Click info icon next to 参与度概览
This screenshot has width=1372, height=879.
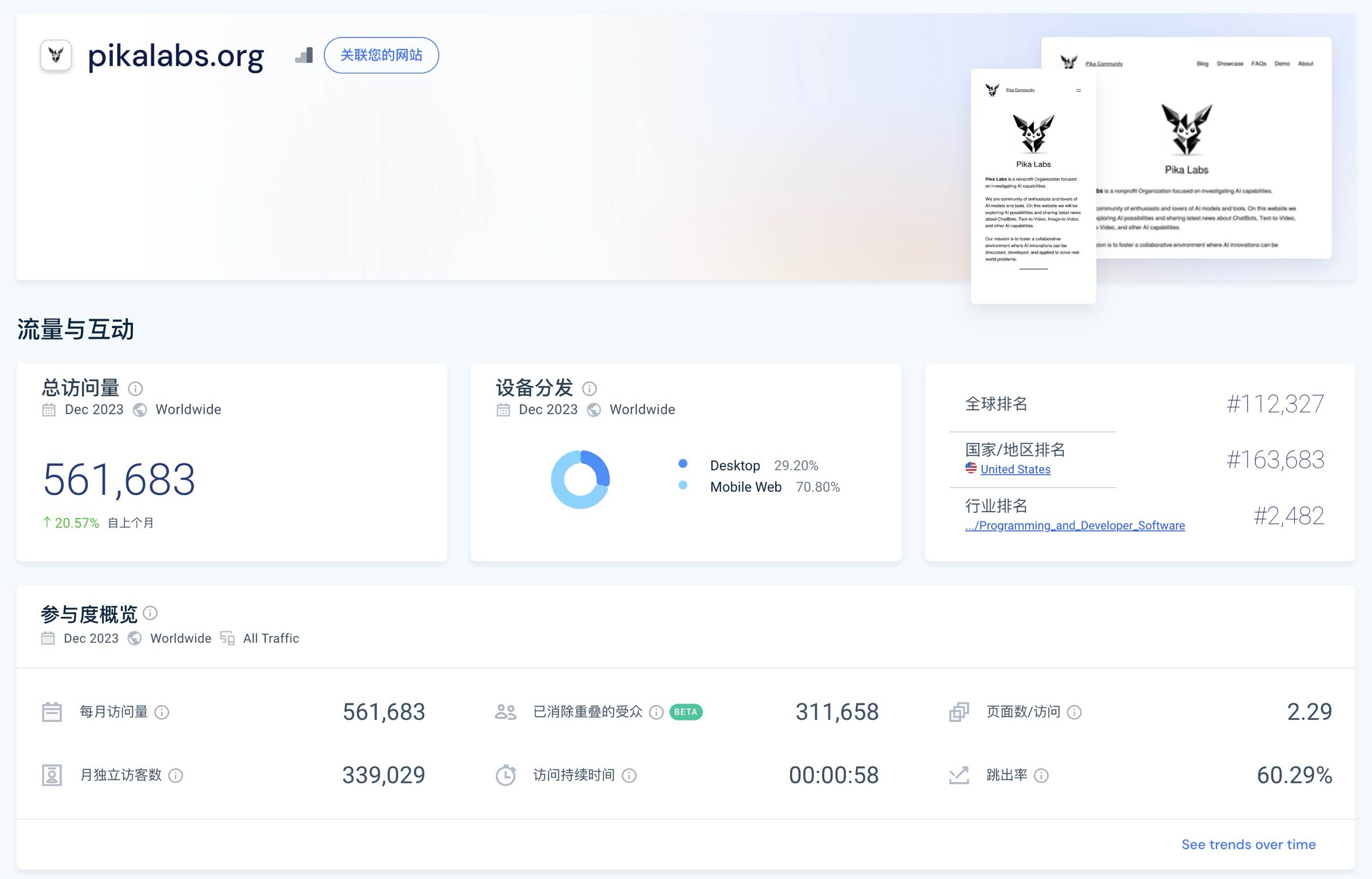pyautogui.click(x=150, y=613)
